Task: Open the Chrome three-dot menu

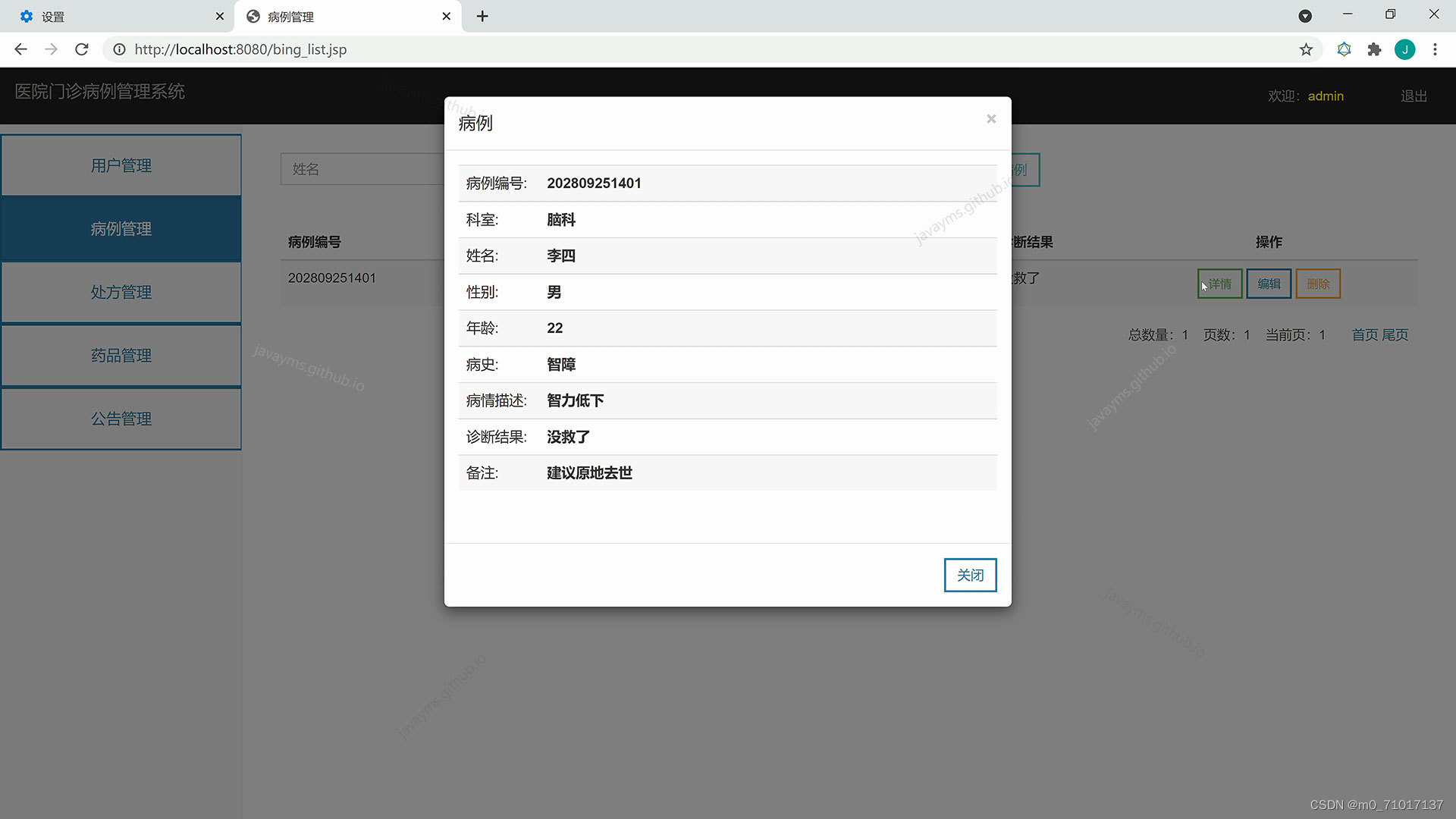Action: pyautogui.click(x=1435, y=49)
